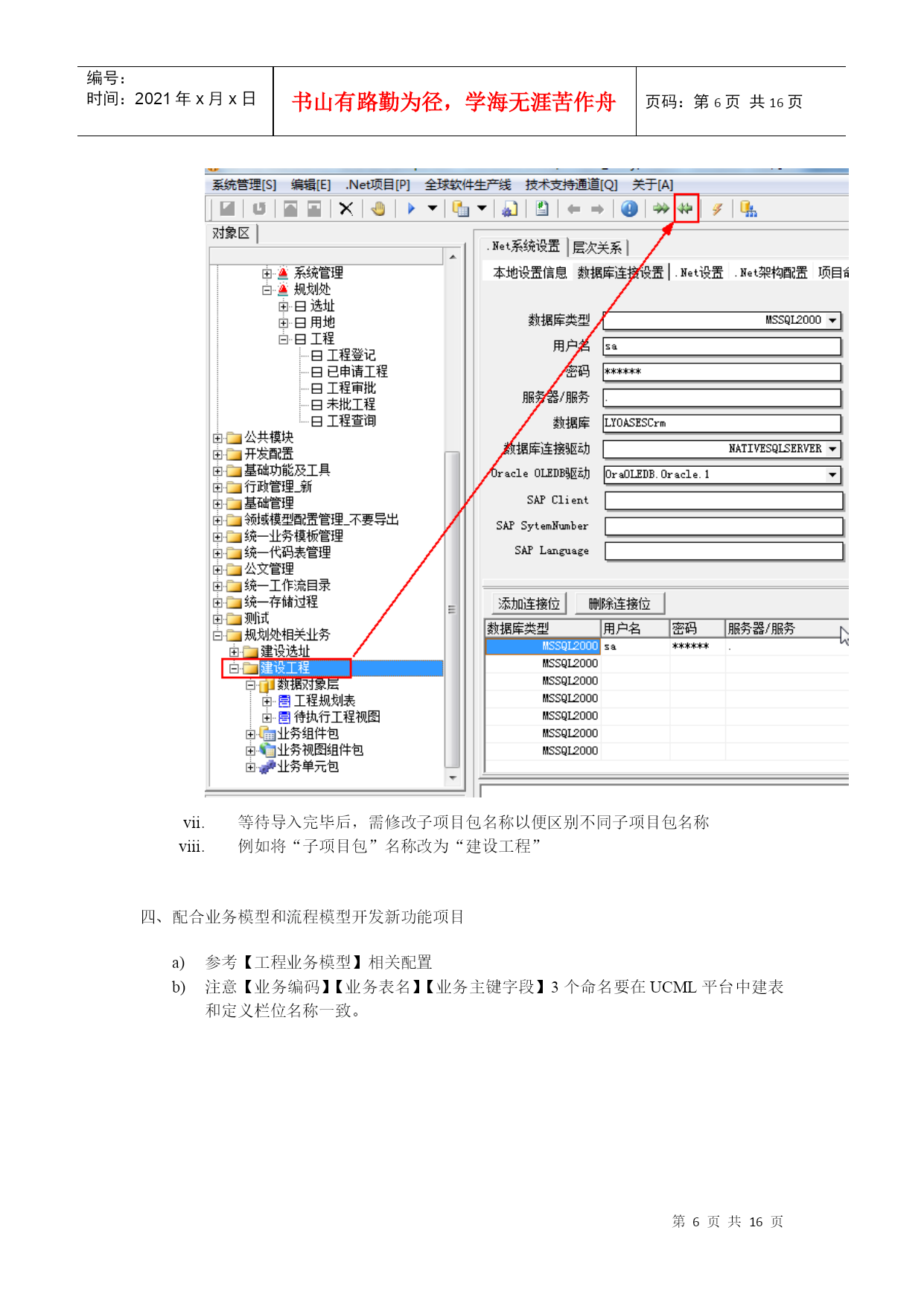Click the grayed save icon in the toolbar
924x1306 pixels.
pos(228,209)
